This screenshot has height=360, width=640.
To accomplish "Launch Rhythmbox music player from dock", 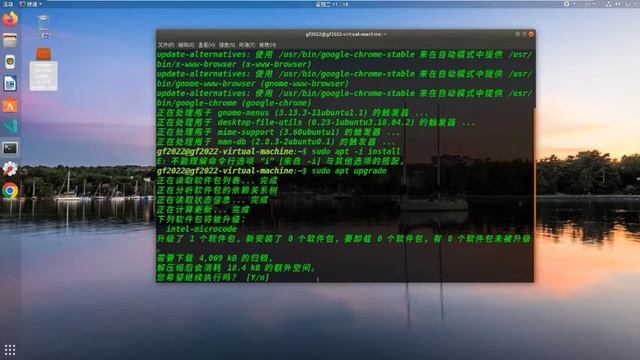I will (x=10, y=62).
